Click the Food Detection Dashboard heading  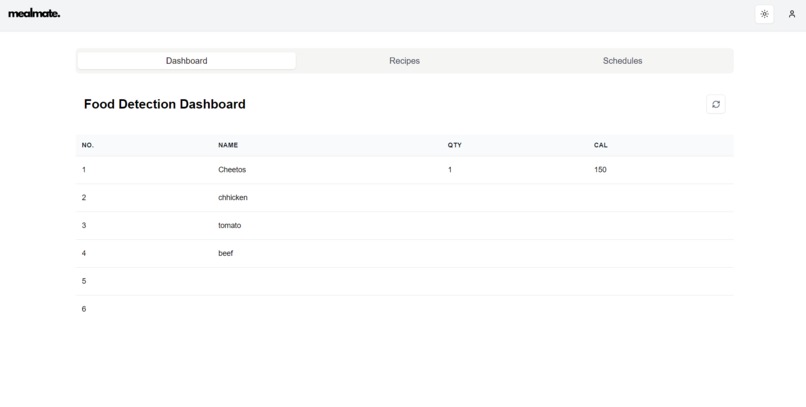(x=164, y=104)
